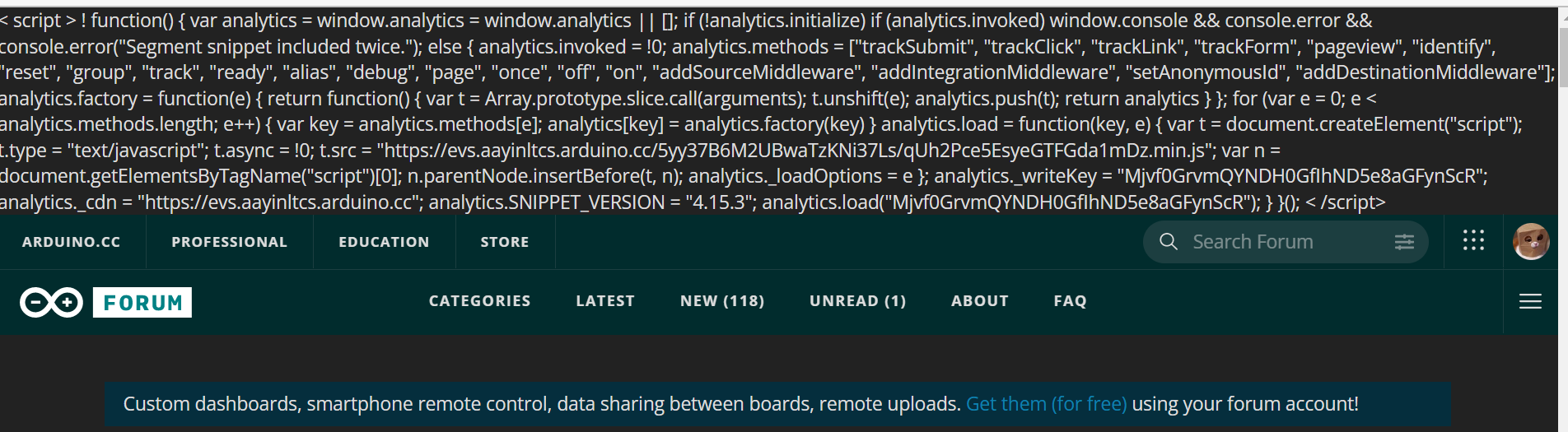
Task: Follow the "Get them (for free)" link
Action: (1046, 404)
